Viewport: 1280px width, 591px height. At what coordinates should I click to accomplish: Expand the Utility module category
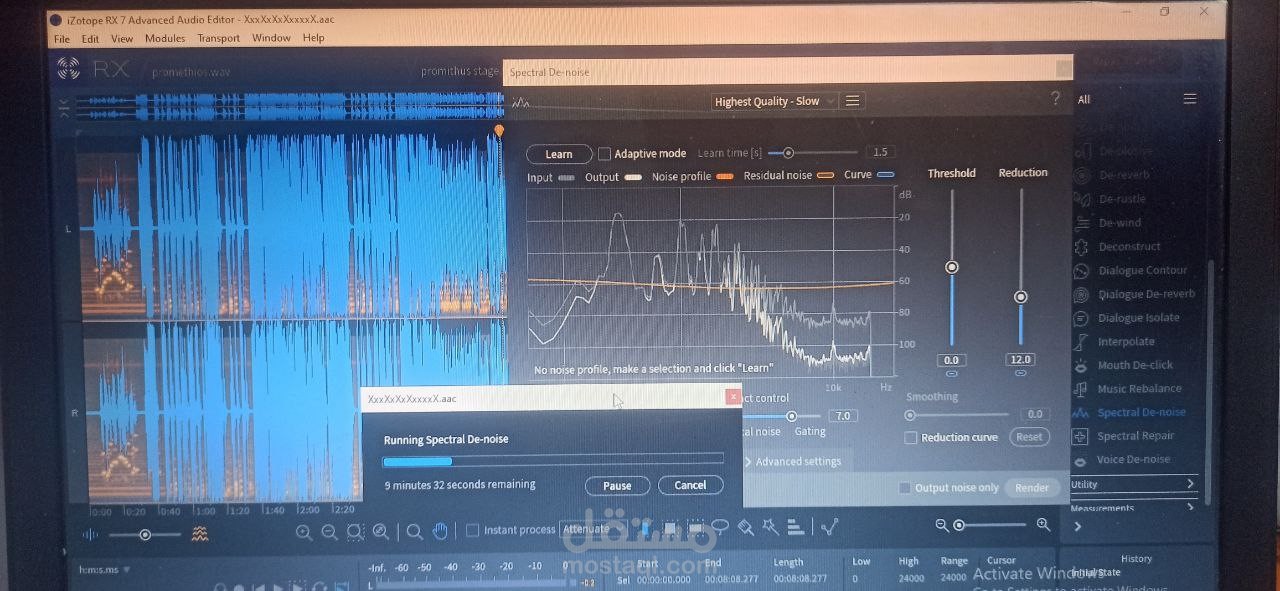1133,484
